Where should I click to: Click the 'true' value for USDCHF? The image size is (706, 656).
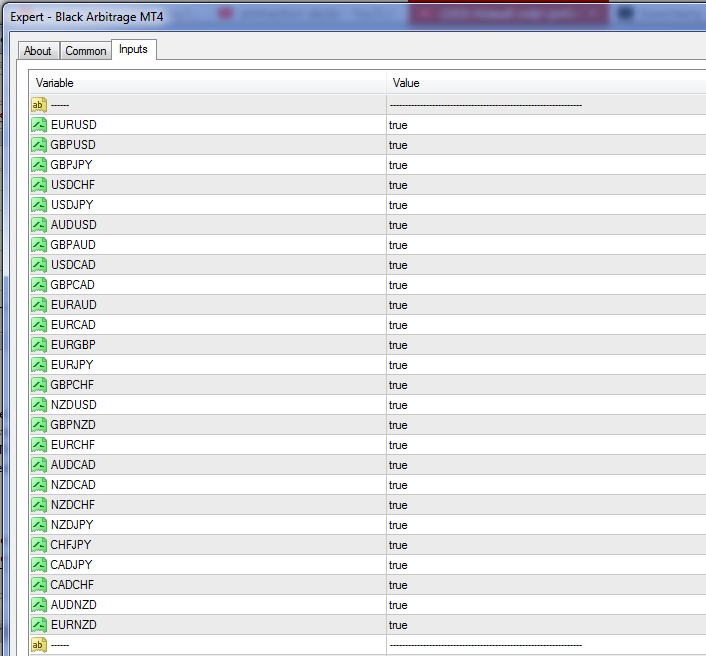click(x=398, y=185)
